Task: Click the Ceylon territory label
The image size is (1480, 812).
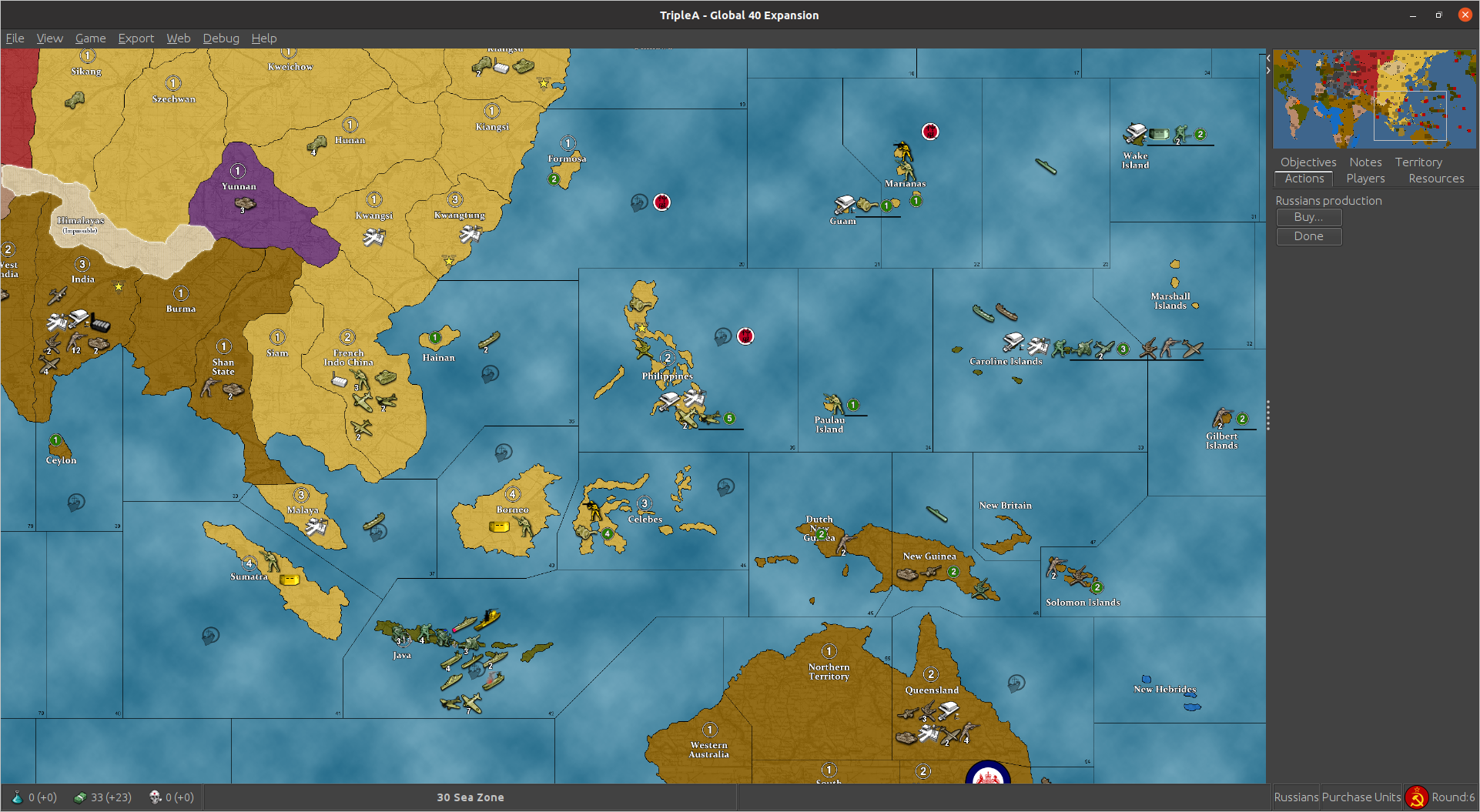Action: coord(61,460)
